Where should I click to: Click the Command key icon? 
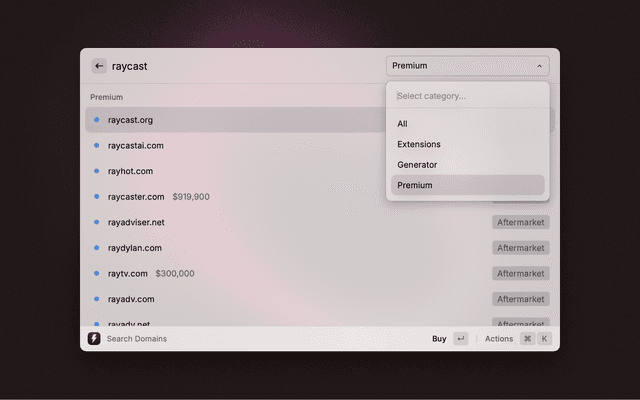click(x=527, y=339)
